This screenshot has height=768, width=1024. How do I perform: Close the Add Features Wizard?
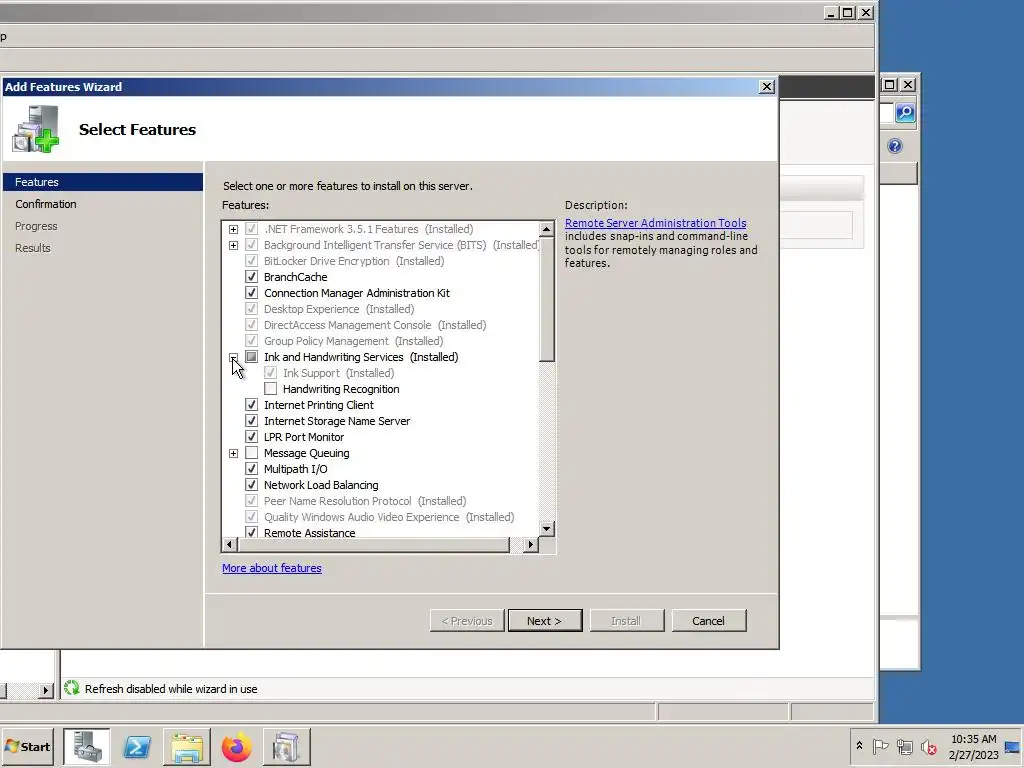pos(767,87)
